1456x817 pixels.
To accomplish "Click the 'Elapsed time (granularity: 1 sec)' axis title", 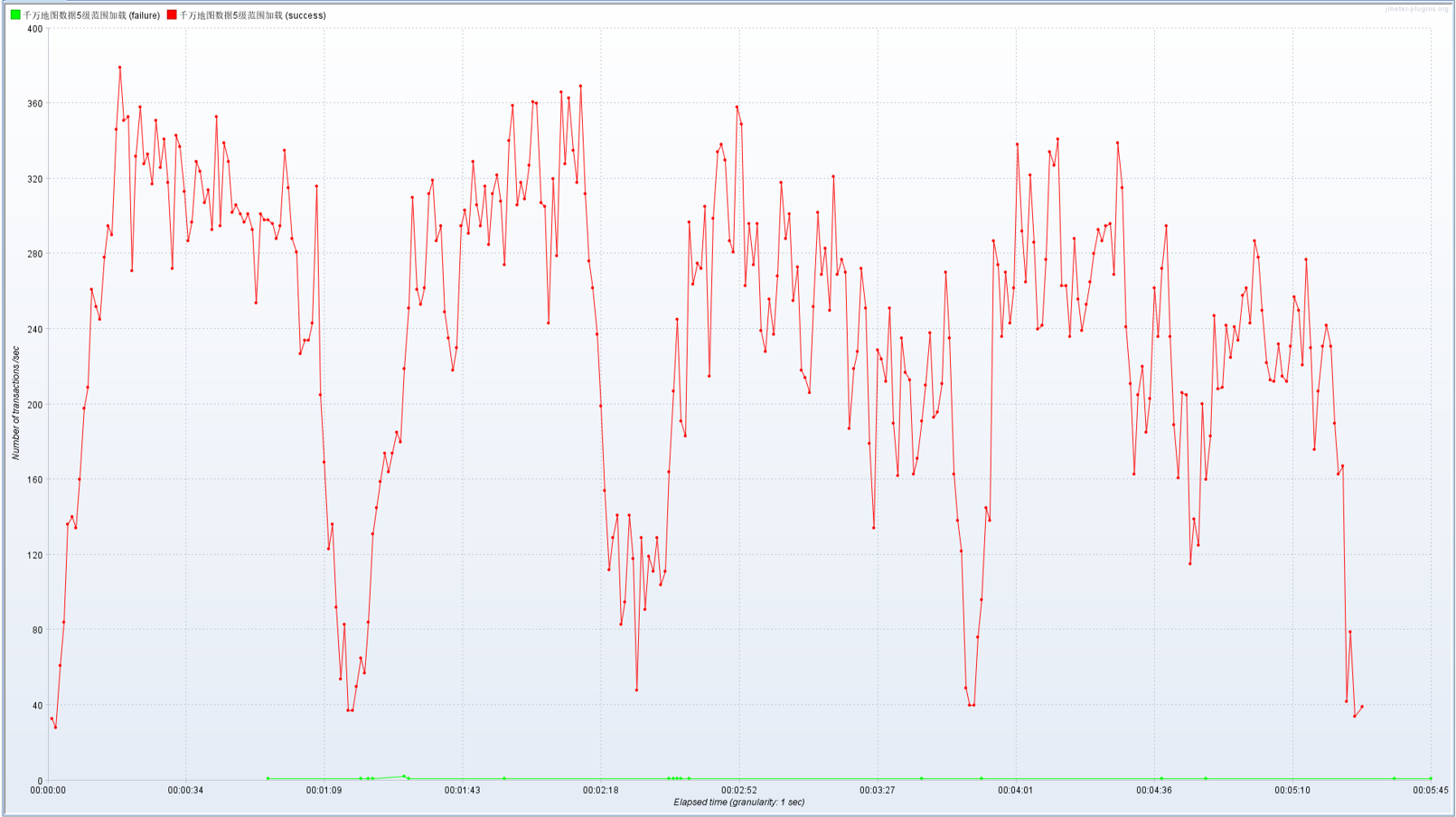I will tap(738, 803).
